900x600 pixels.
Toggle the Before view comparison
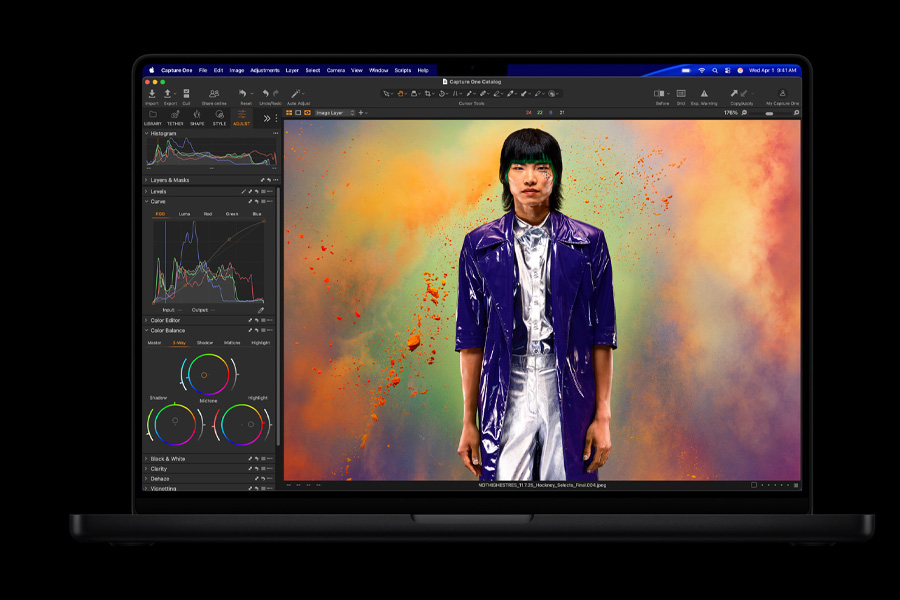pyautogui.click(x=660, y=93)
